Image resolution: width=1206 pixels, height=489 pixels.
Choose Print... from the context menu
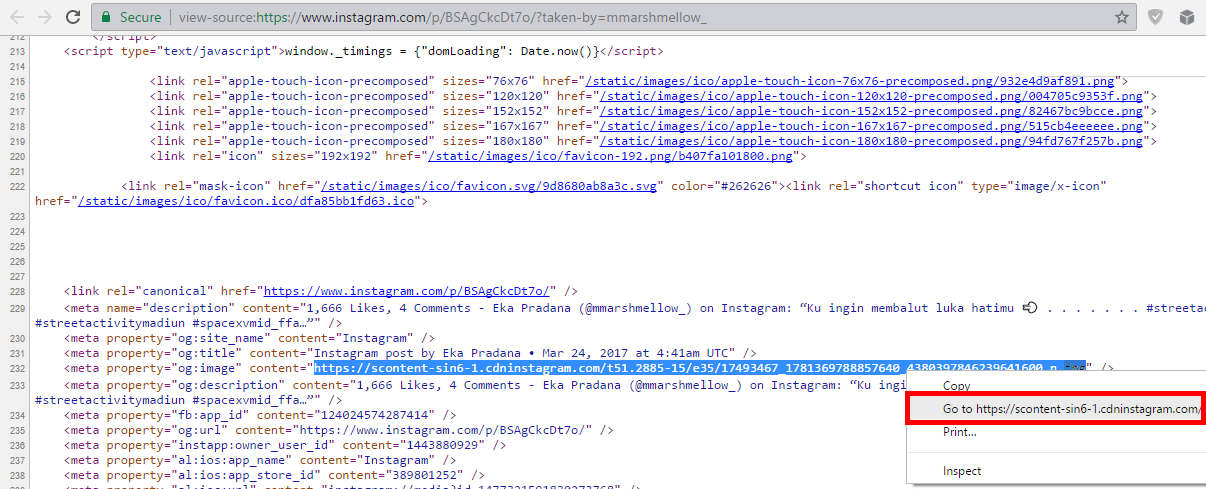pos(960,432)
